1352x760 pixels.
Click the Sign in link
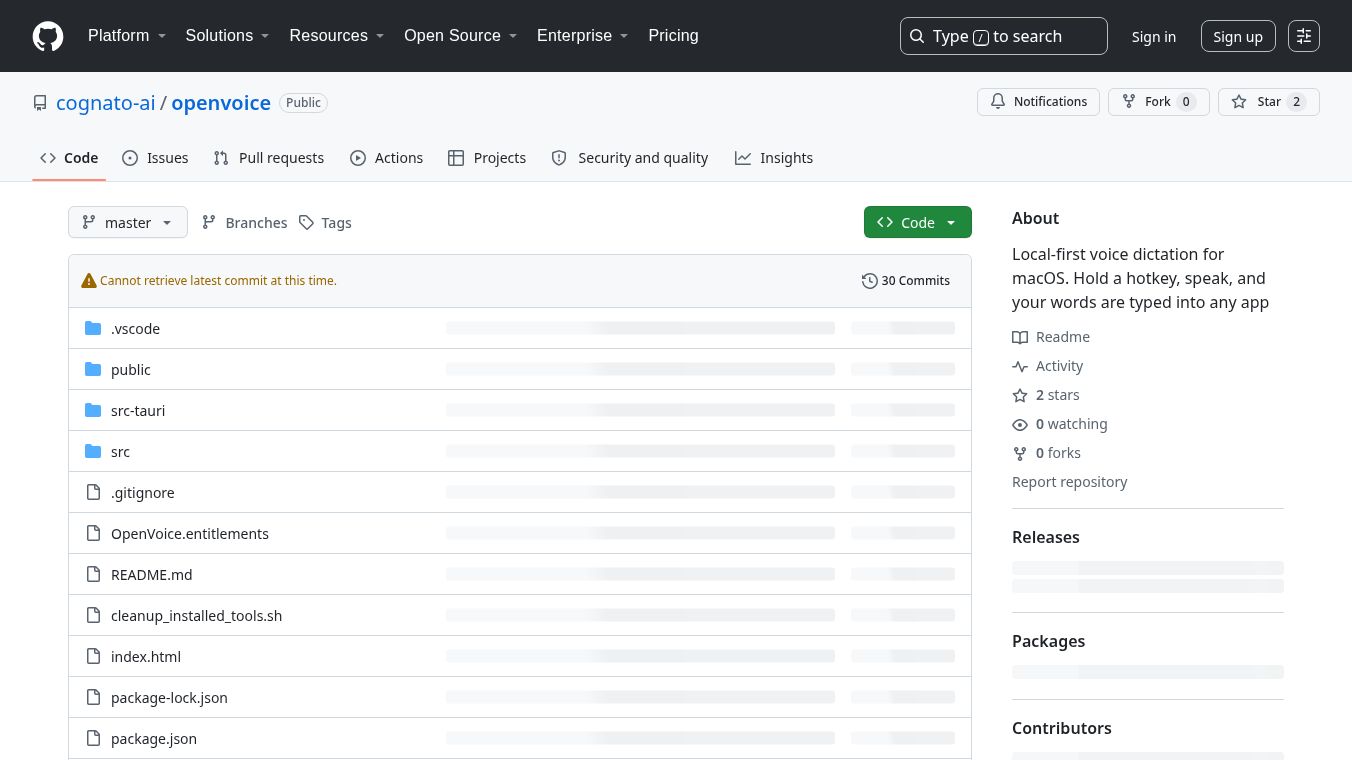tap(1154, 37)
